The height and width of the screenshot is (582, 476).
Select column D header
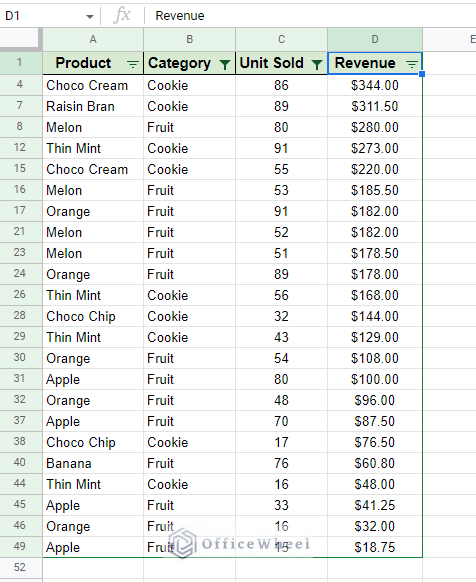(375, 39)
